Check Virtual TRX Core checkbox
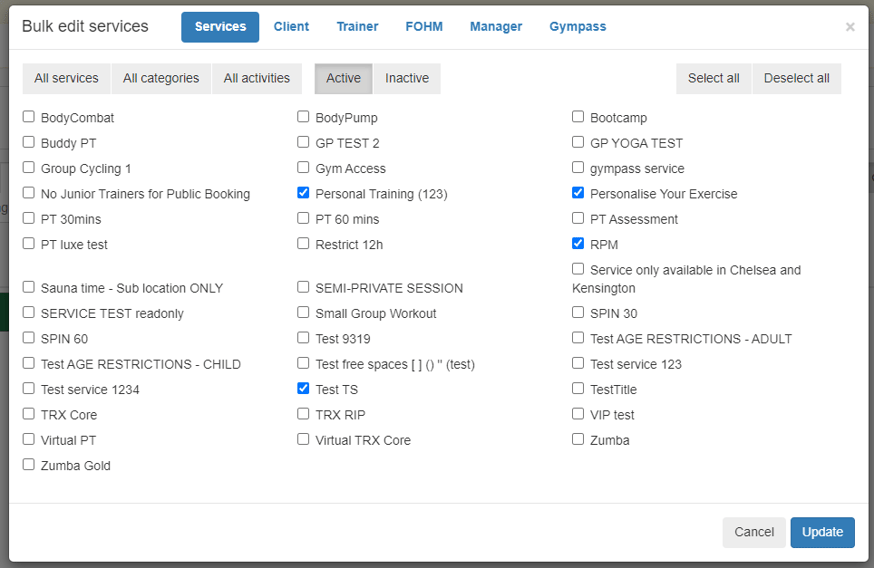The image size is (874, 568). [x=303, y=439]
